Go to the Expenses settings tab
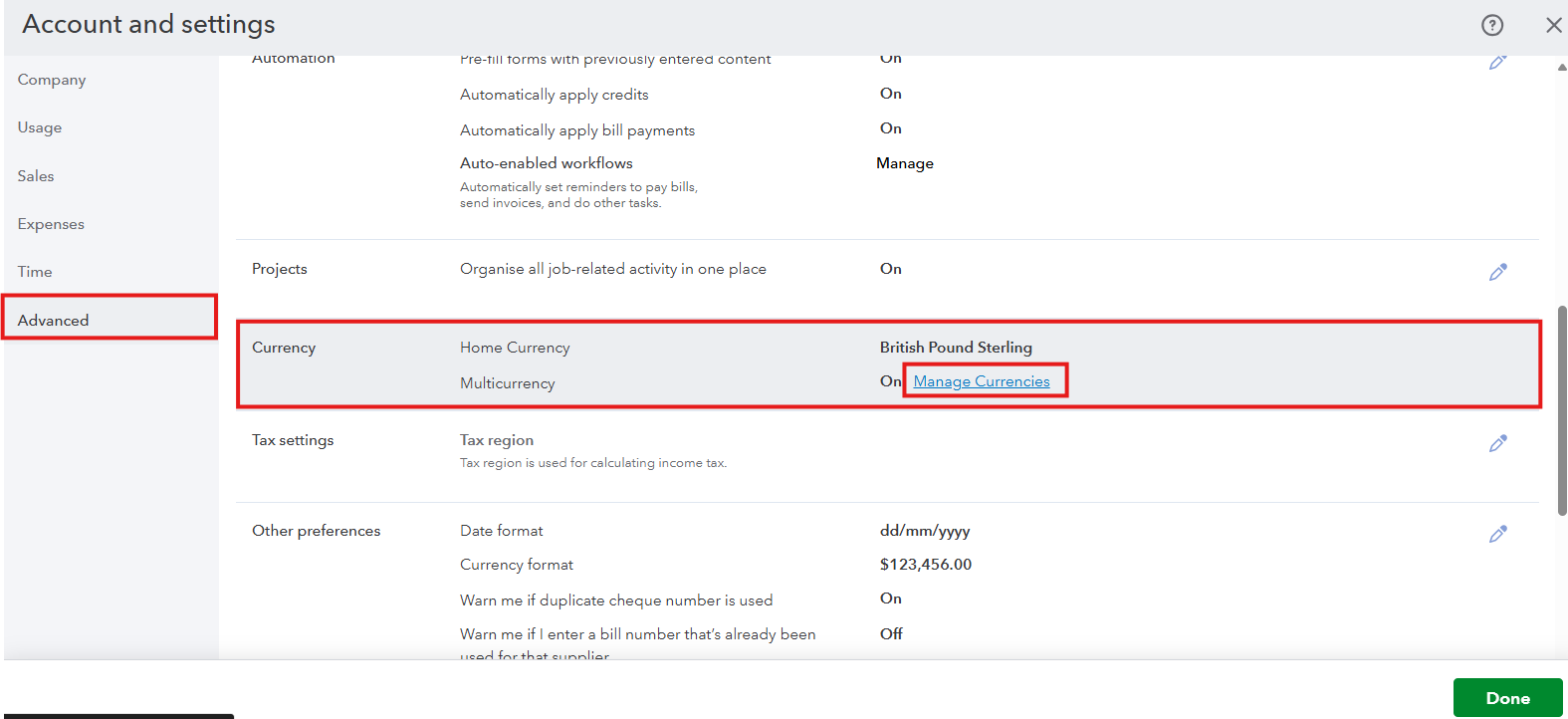 pyautogui.click(x=51, y=224)
